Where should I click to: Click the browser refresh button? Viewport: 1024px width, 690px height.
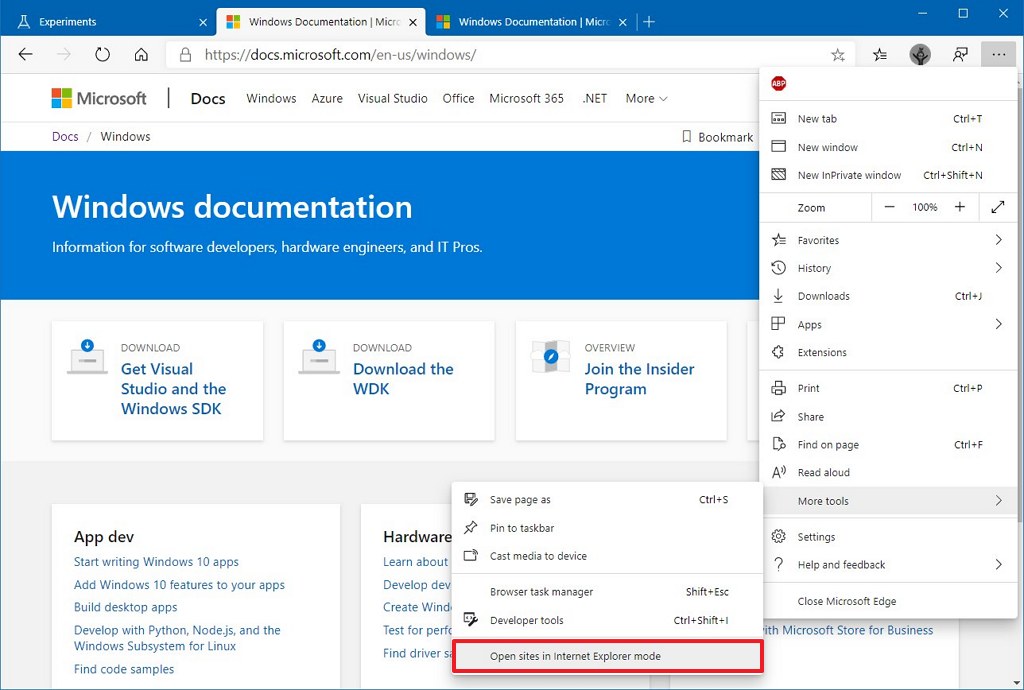[102, 55]
